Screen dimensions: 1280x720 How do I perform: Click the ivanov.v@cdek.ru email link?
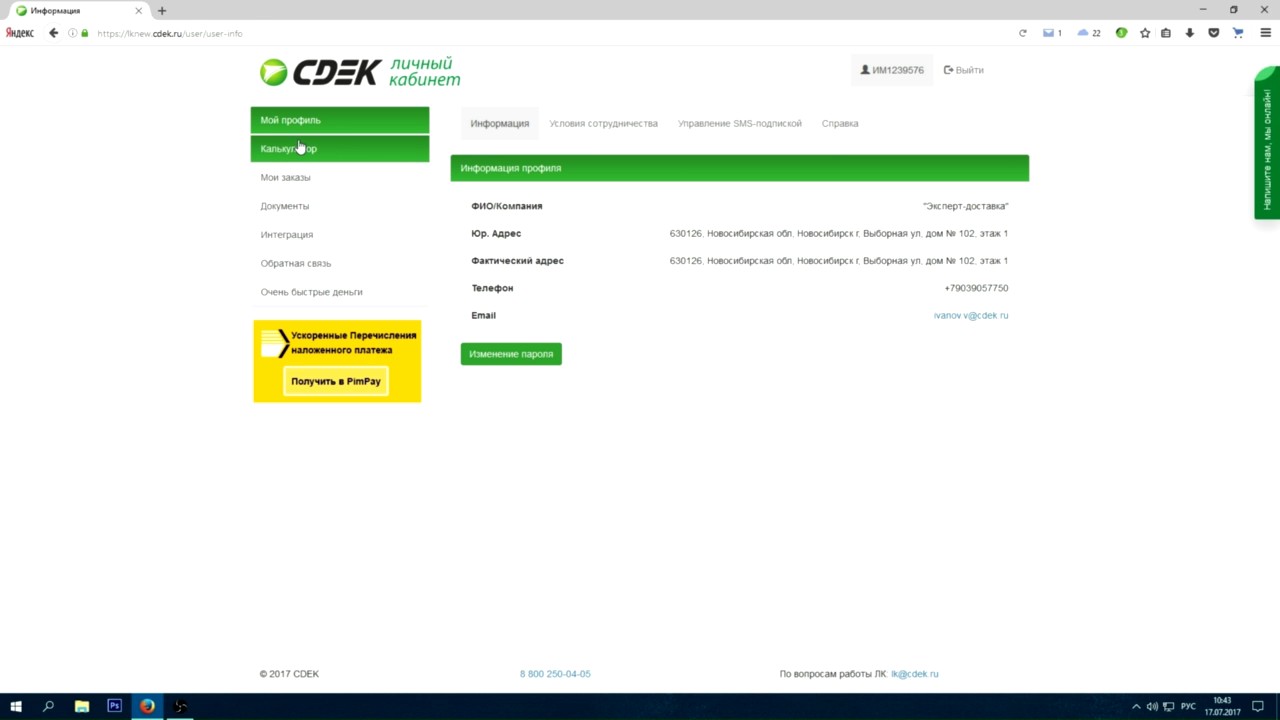[x=971, y=315]
